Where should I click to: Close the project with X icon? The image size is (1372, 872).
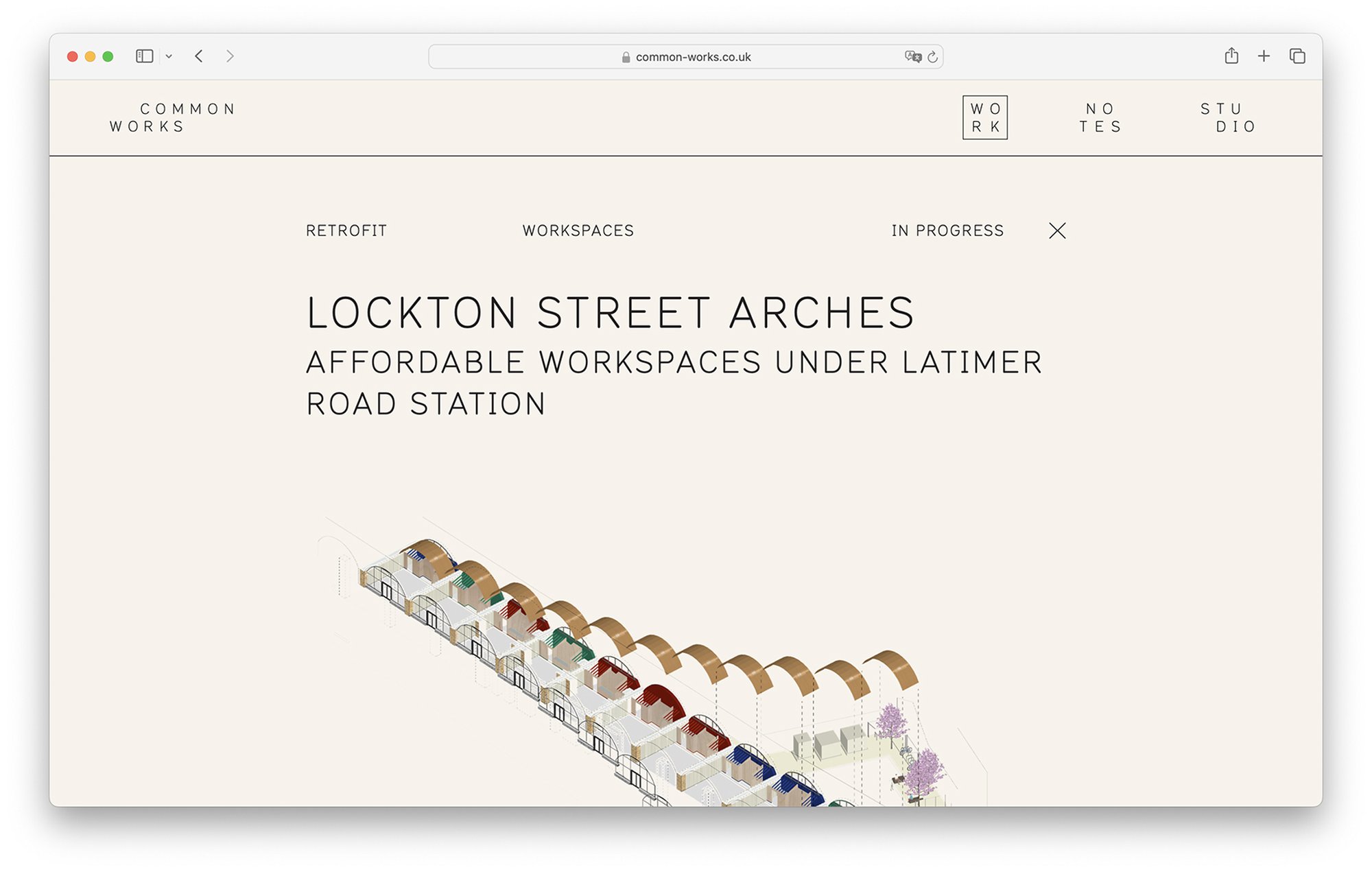pos(1057,231)
